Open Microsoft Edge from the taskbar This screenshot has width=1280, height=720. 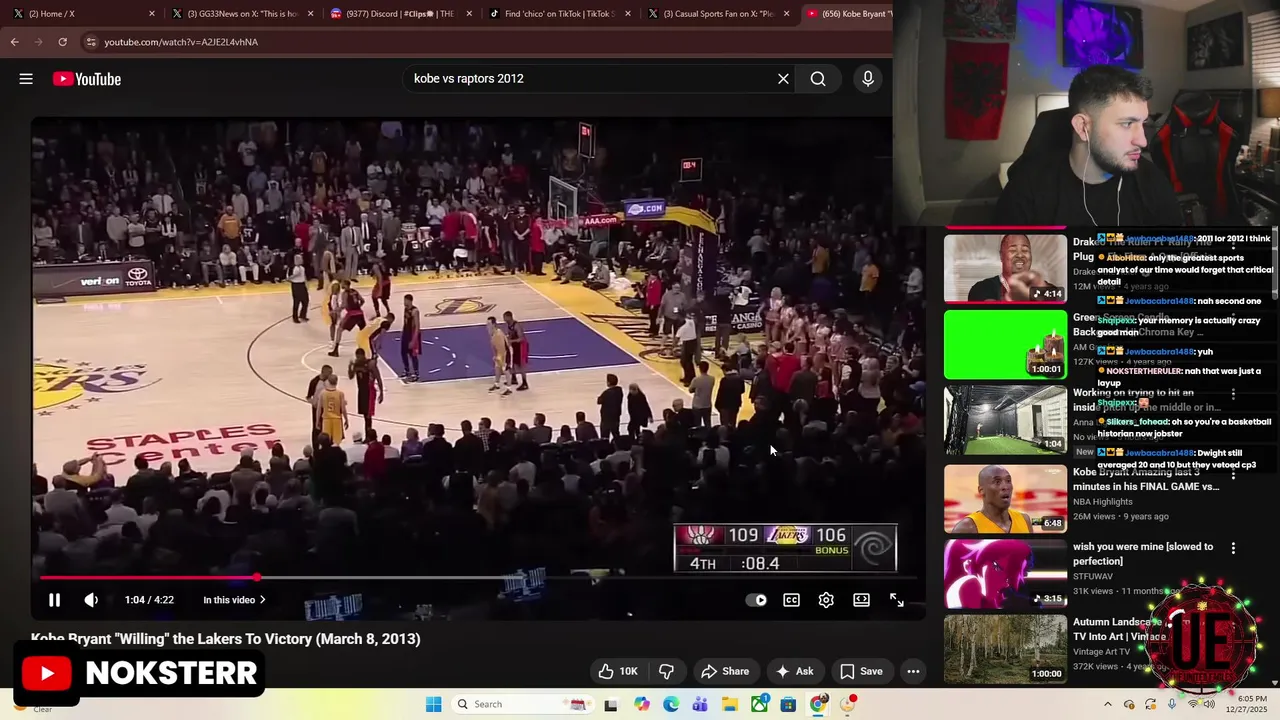(x=671, y=704)
